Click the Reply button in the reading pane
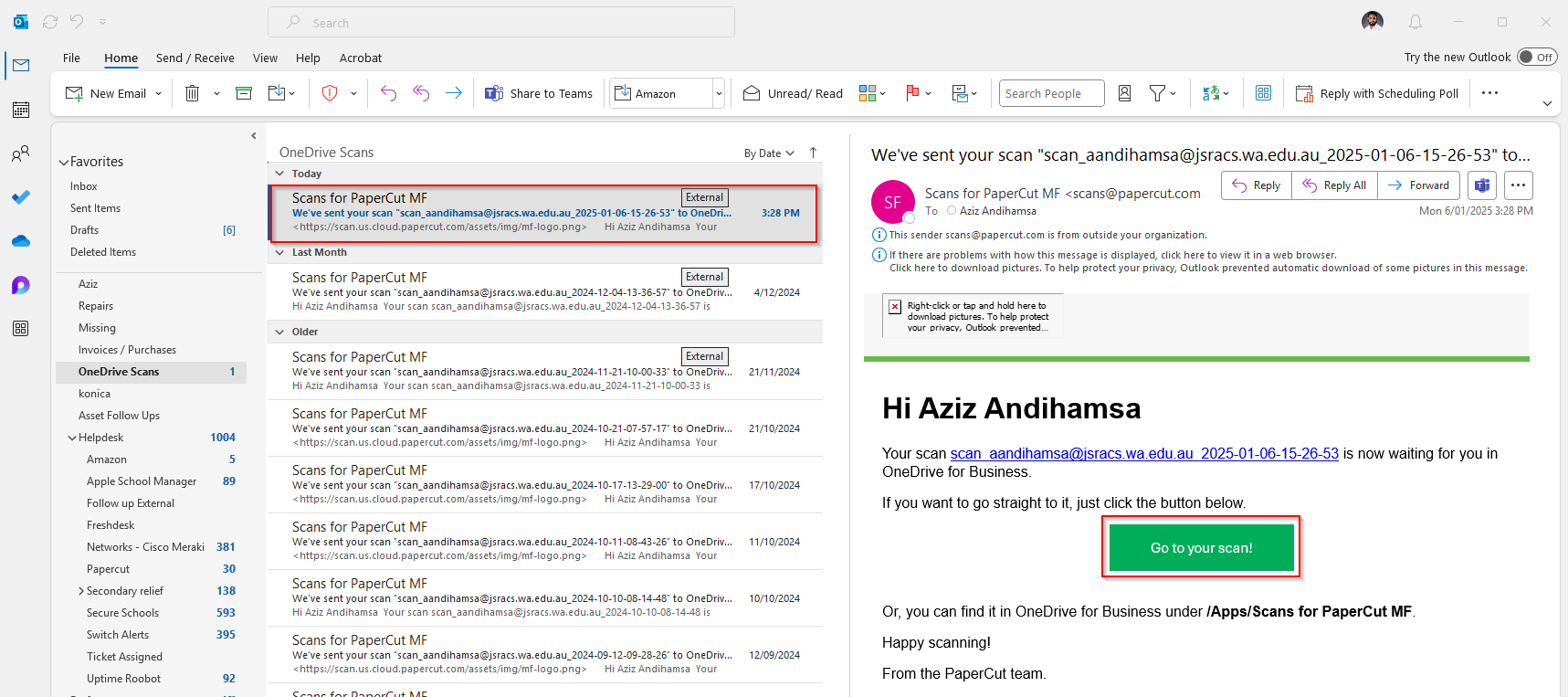 (1257, 185)
